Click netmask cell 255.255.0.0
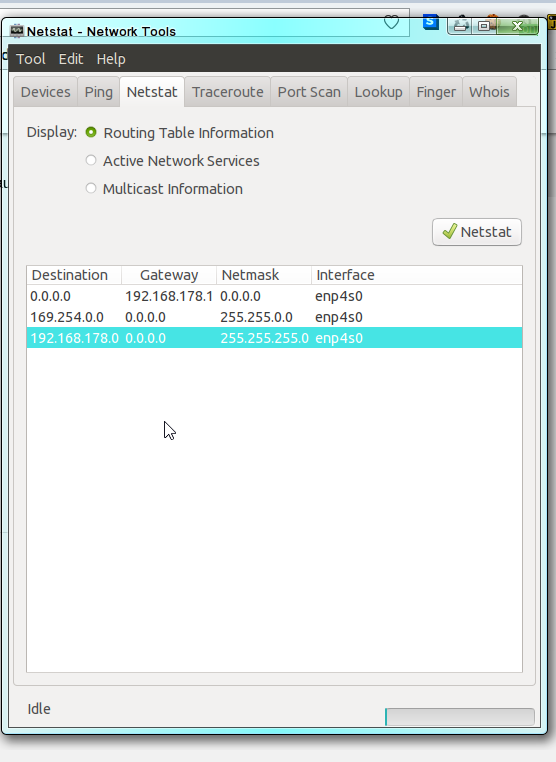The width and height of the screenshot is (556, 762). (x=256, y=317)
